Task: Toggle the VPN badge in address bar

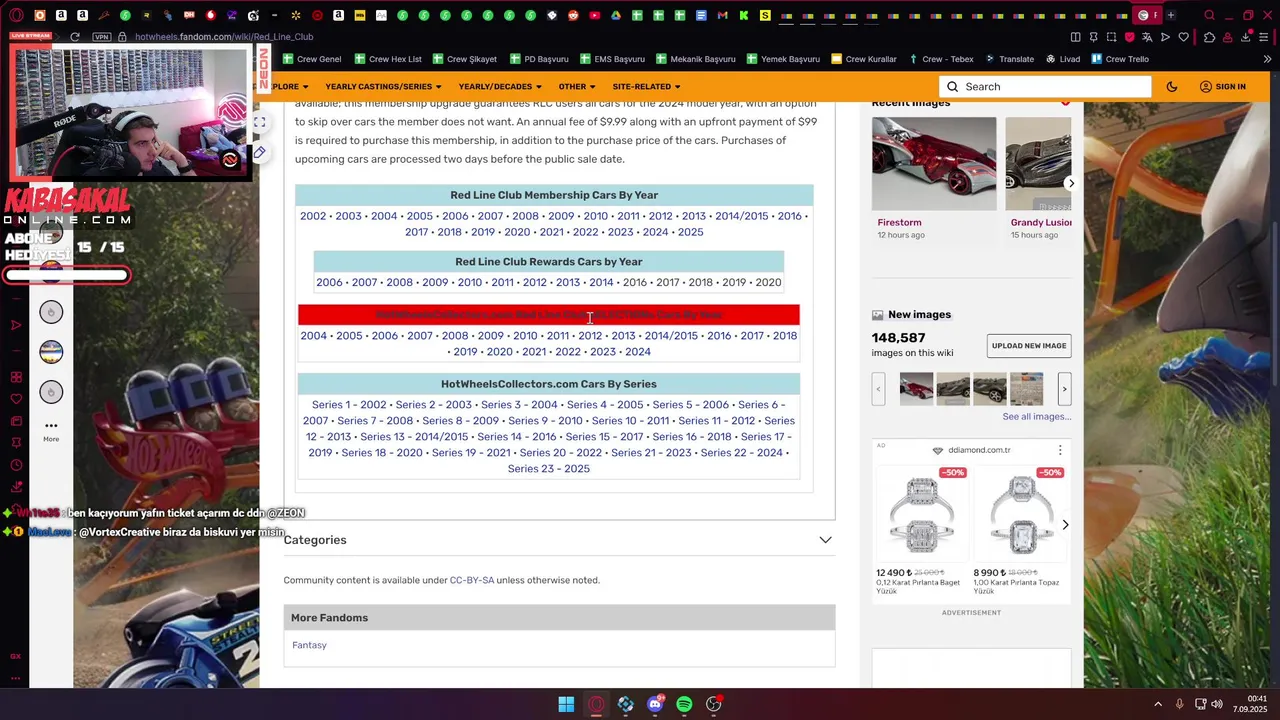Action: (101, 37)
